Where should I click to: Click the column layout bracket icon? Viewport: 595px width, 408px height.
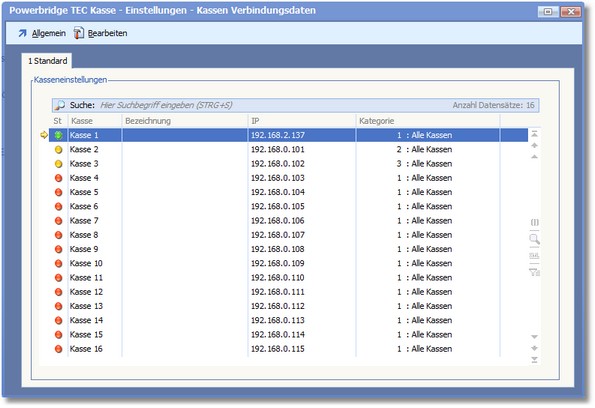(534, 222)
